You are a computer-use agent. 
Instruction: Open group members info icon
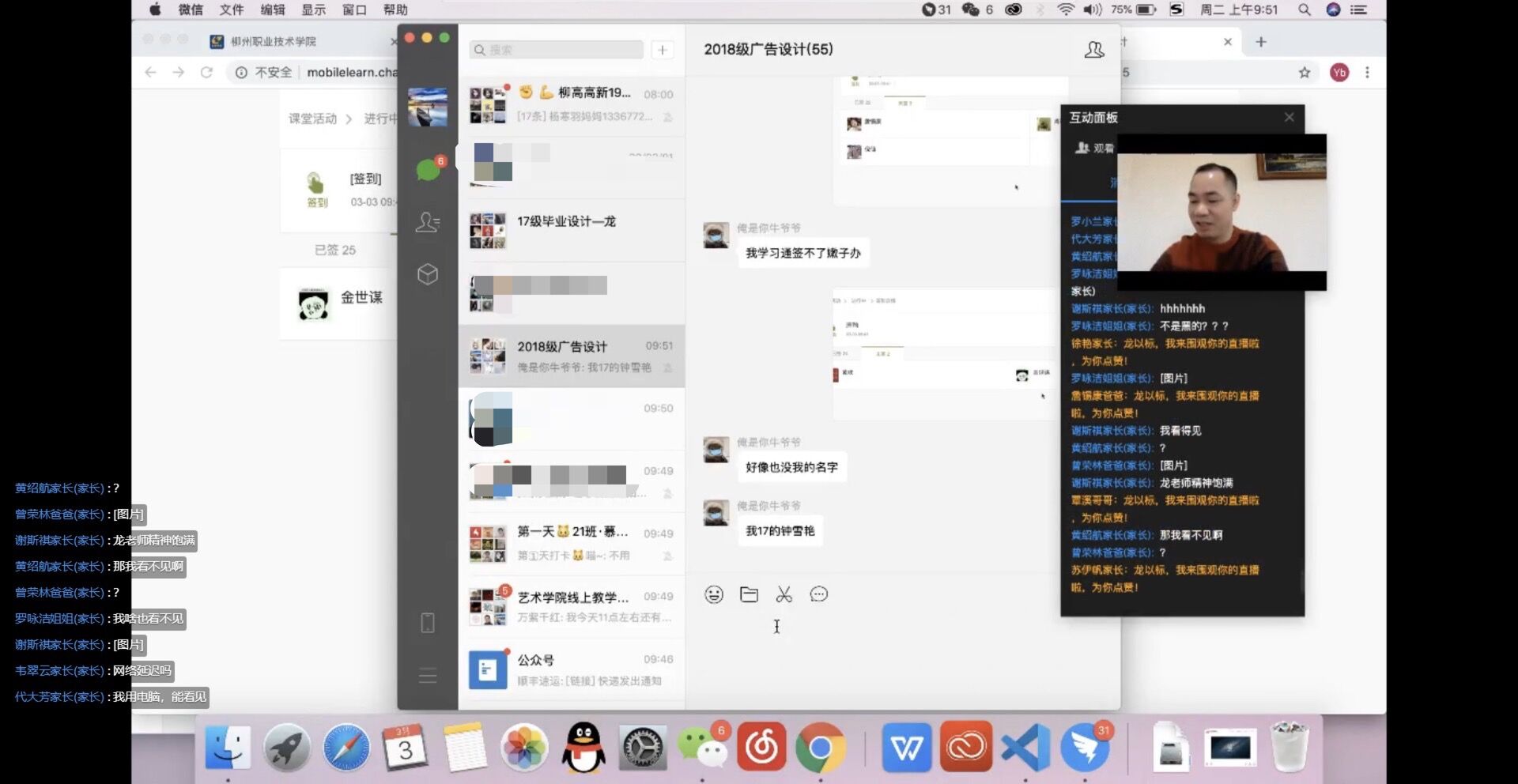[1094, 50]
